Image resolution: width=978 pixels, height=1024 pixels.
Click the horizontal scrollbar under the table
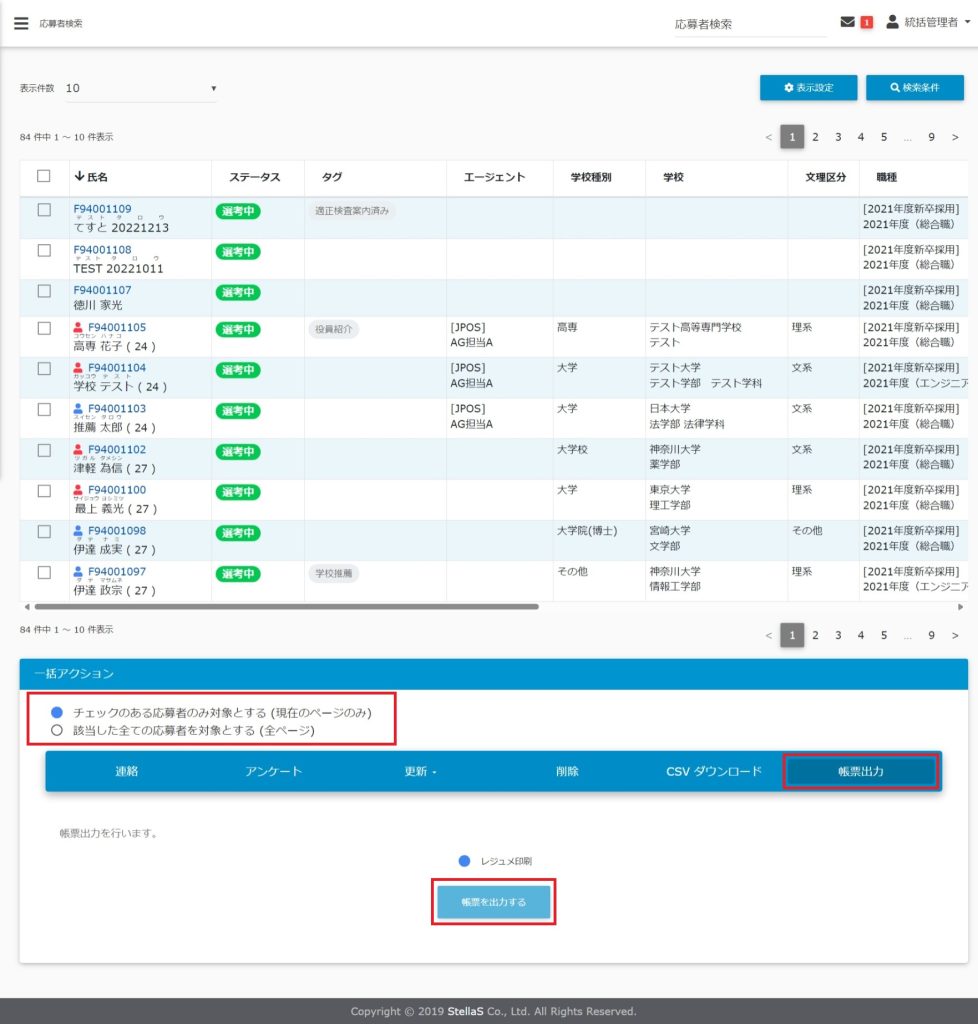(286, 606)
